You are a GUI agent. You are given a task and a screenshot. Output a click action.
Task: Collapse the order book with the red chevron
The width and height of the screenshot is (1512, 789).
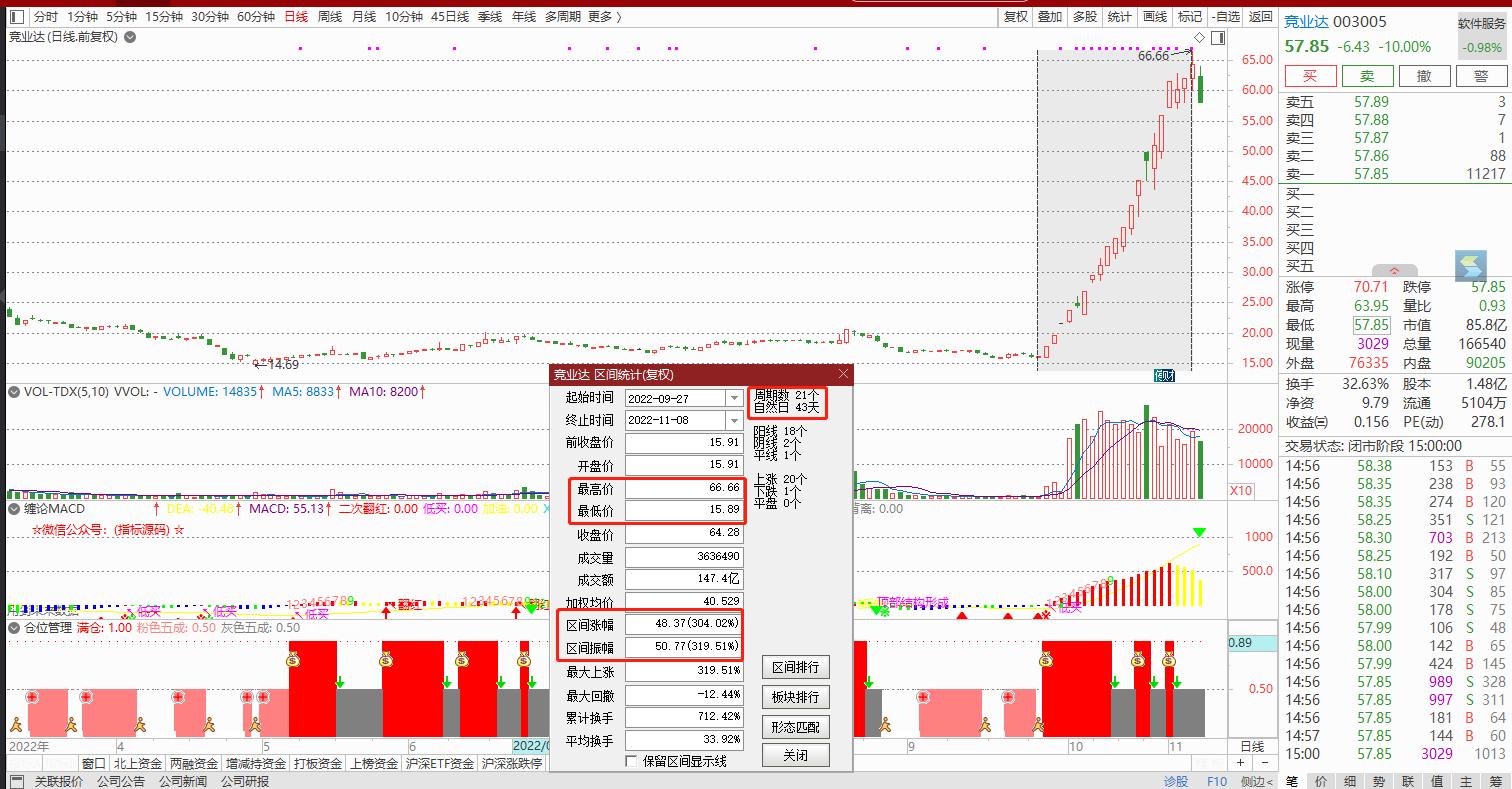(1394, 271)
